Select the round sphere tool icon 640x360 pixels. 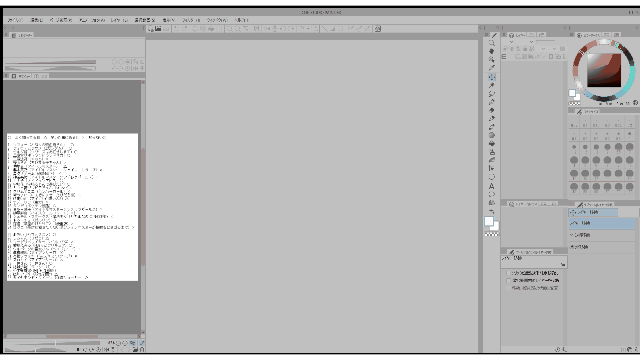[491, 136]
